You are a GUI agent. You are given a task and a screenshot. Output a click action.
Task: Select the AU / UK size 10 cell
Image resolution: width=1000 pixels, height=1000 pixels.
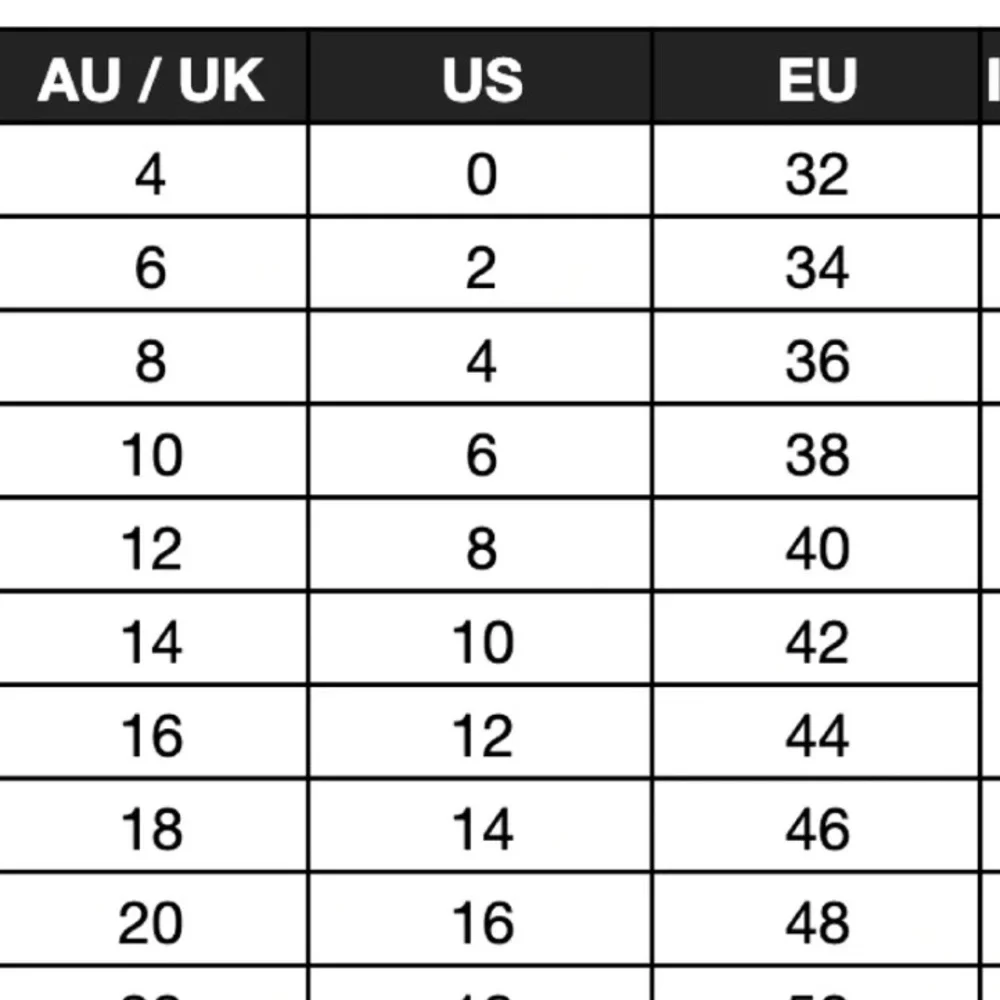pyautogui.click(x=151, y=451)
